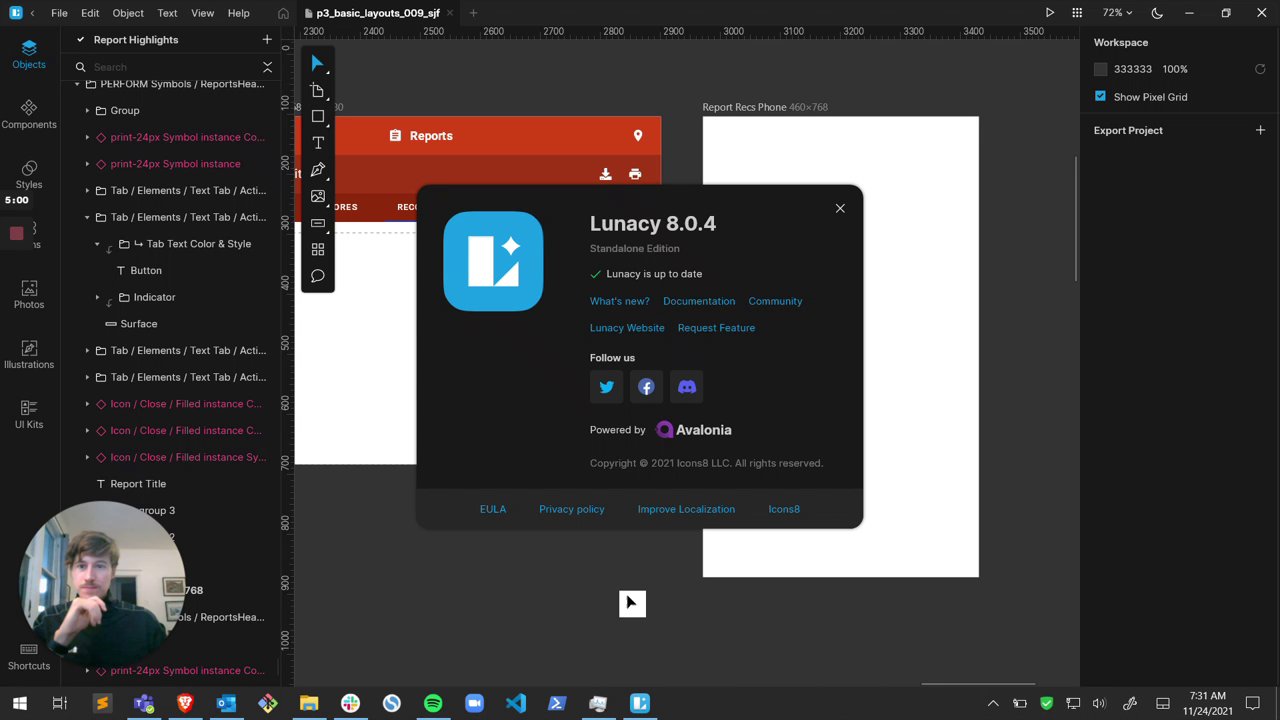Expand the Icon / Close / Filled instance Sy... layer

(87, 457)
